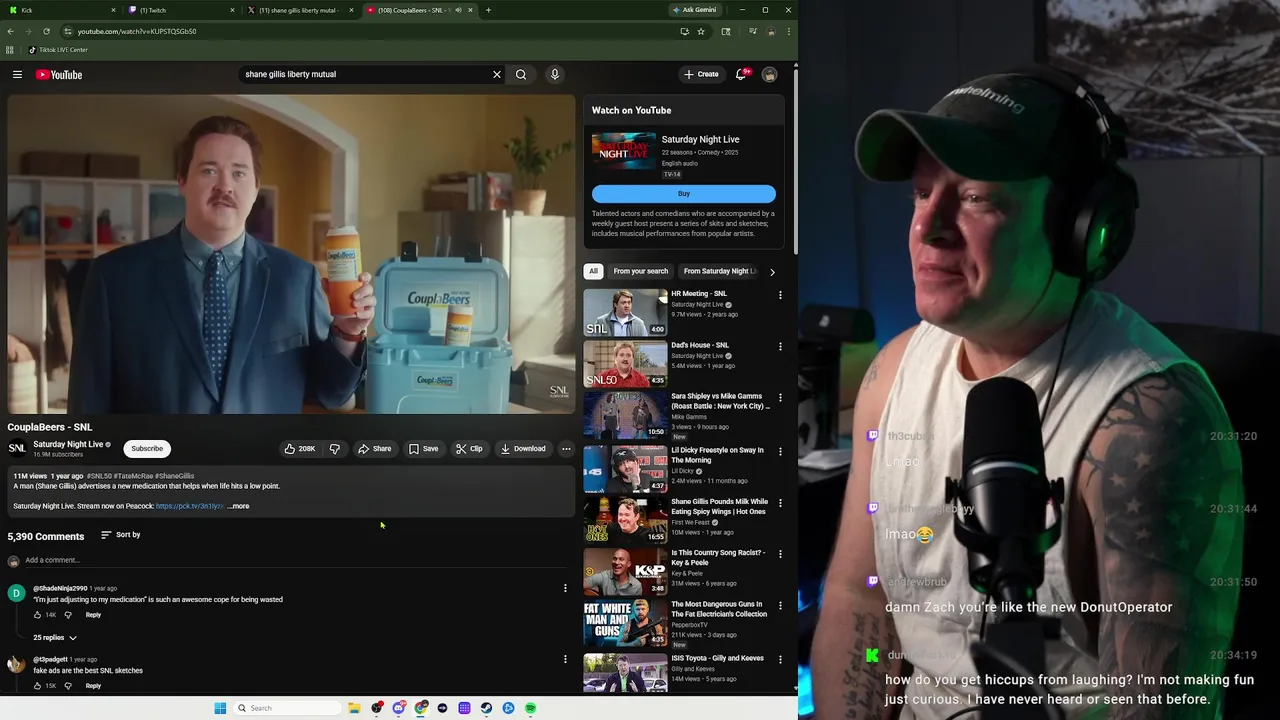Click the Windows taskbar Search box

pos(287,708)
